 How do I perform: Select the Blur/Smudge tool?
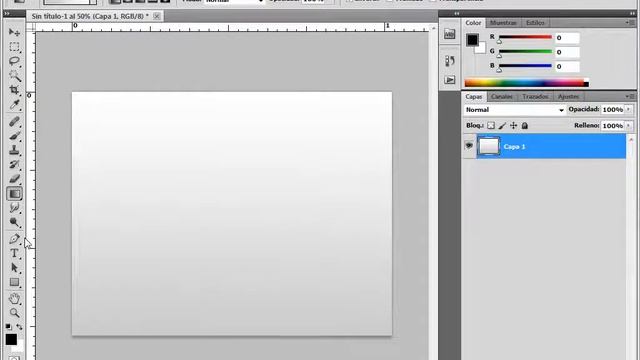point(14,208)
